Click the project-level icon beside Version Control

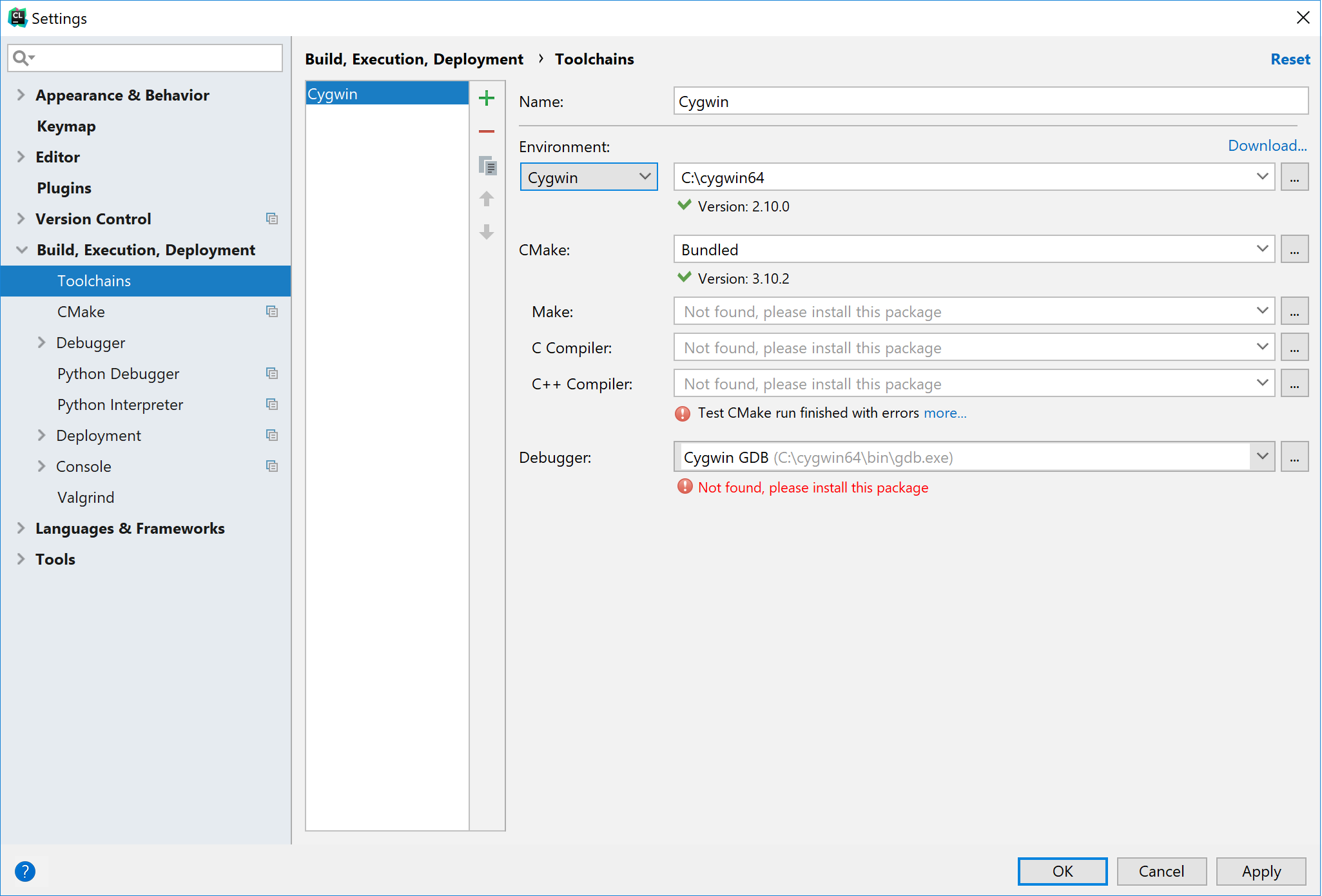(272, 219)
